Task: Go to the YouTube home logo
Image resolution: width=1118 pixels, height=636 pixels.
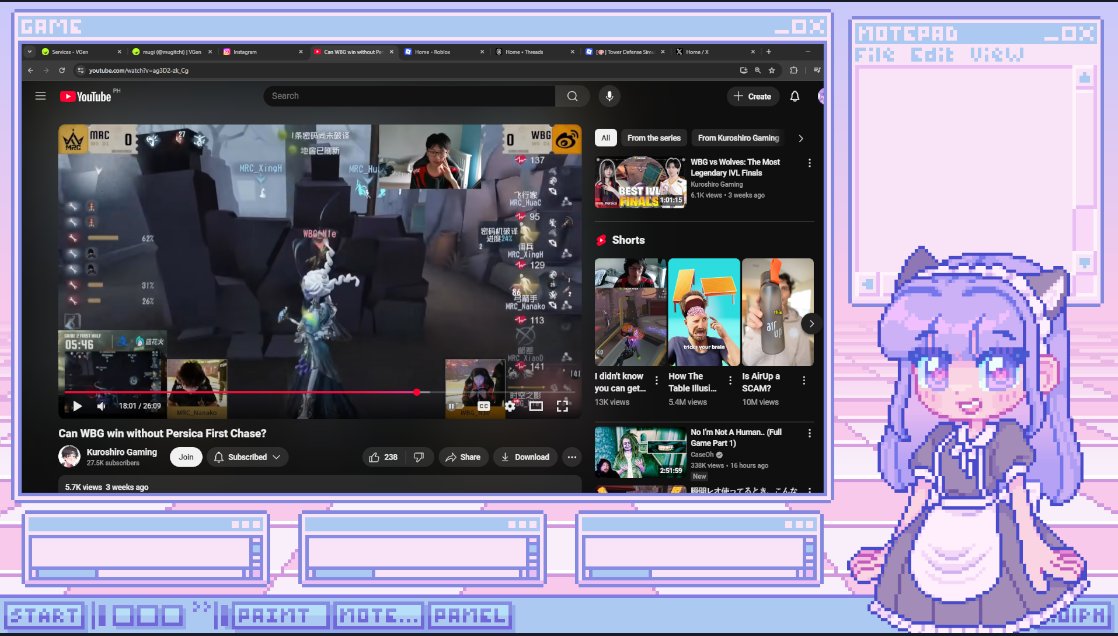Action: click(x=86, y=96)
